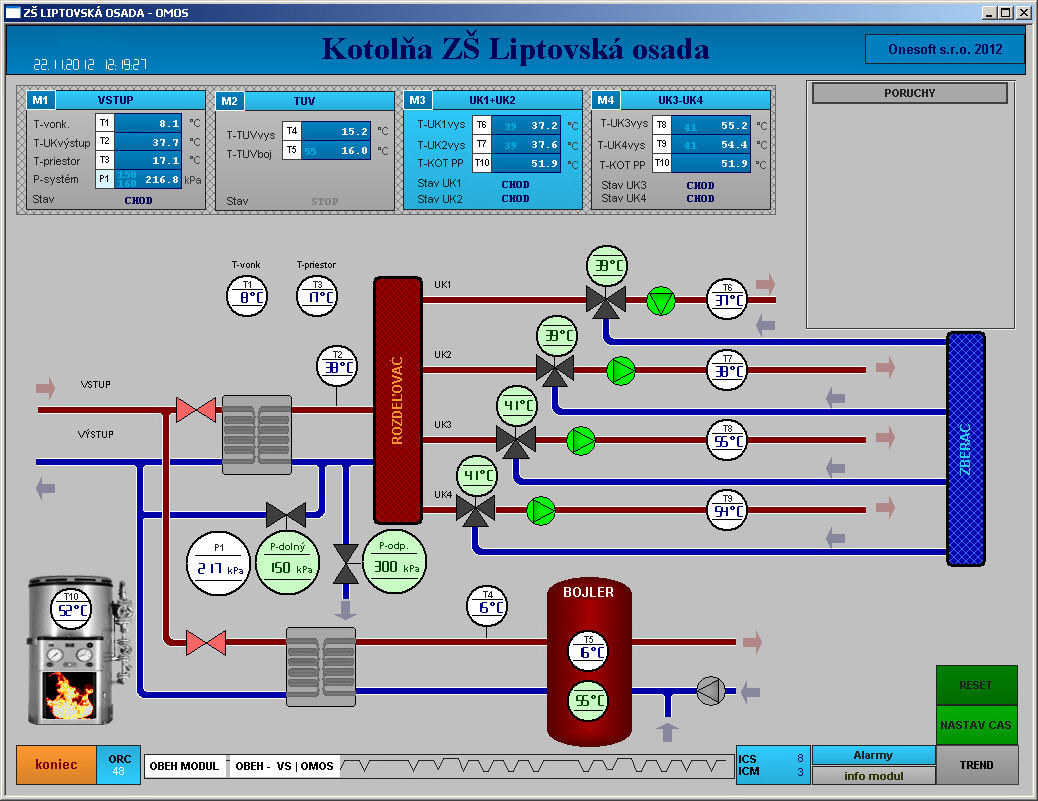Screen dimensions: 1038x801
Task: Click the BOJLER tank
Action: click(589, 662)
